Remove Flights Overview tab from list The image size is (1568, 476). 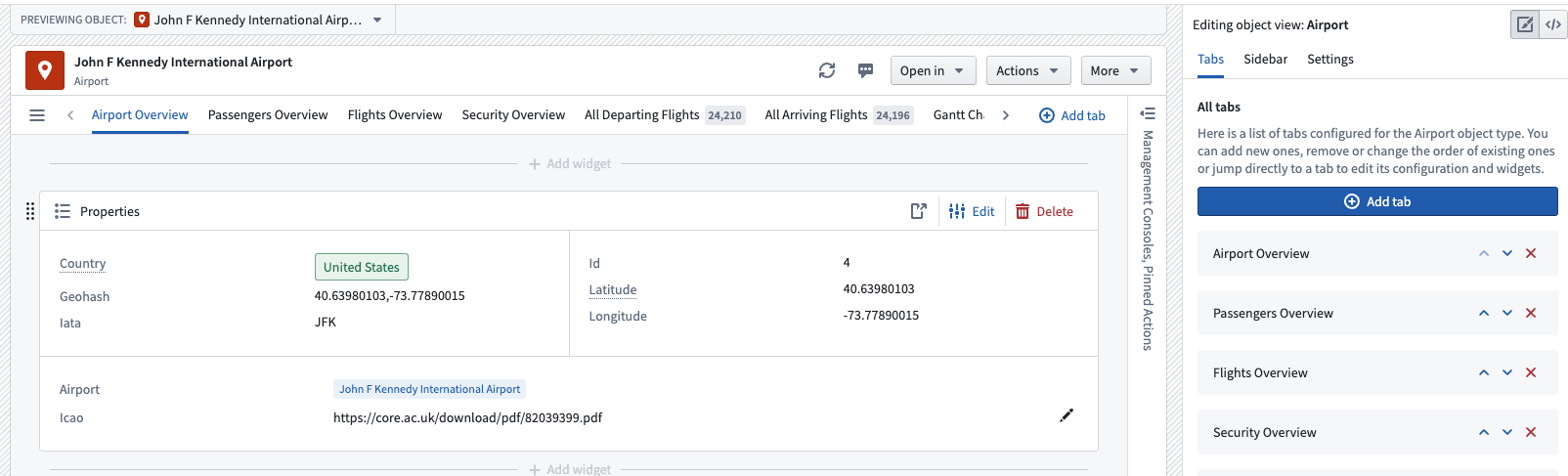[1531, 372]
